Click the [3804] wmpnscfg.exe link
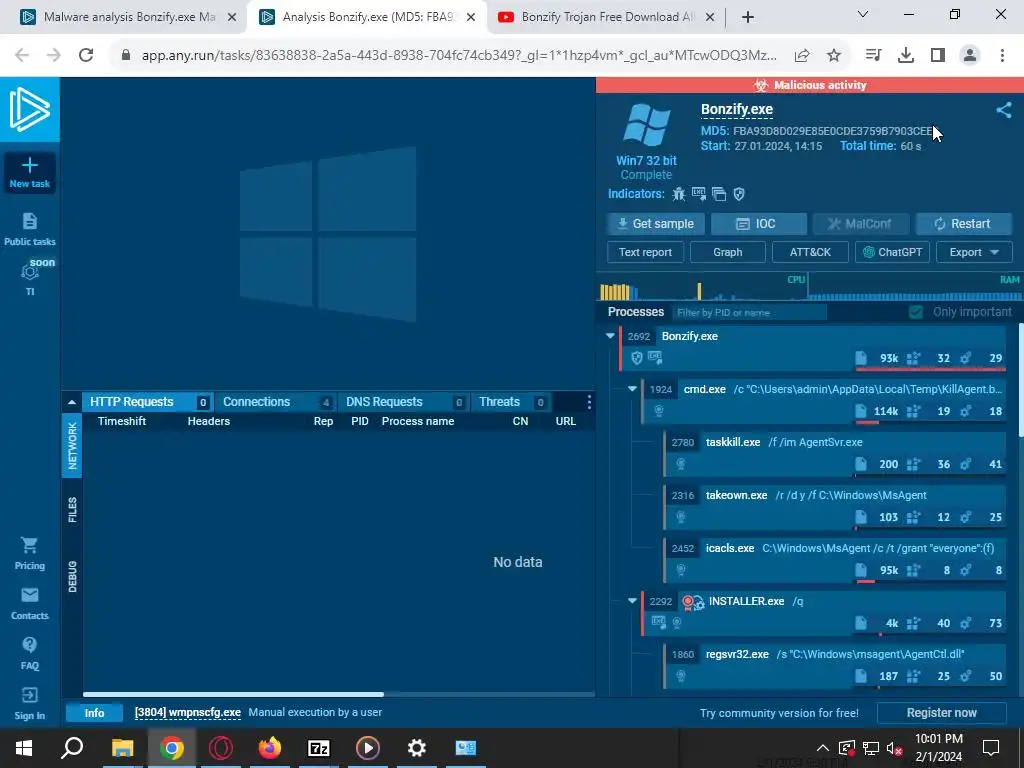Image resolution: width=1024 pixels, height=768 pixels. coord(187,712)
